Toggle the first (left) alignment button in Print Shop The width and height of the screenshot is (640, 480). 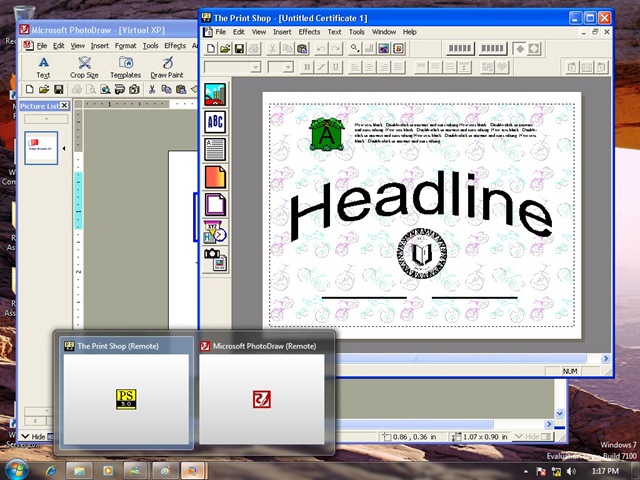(355, 67)
